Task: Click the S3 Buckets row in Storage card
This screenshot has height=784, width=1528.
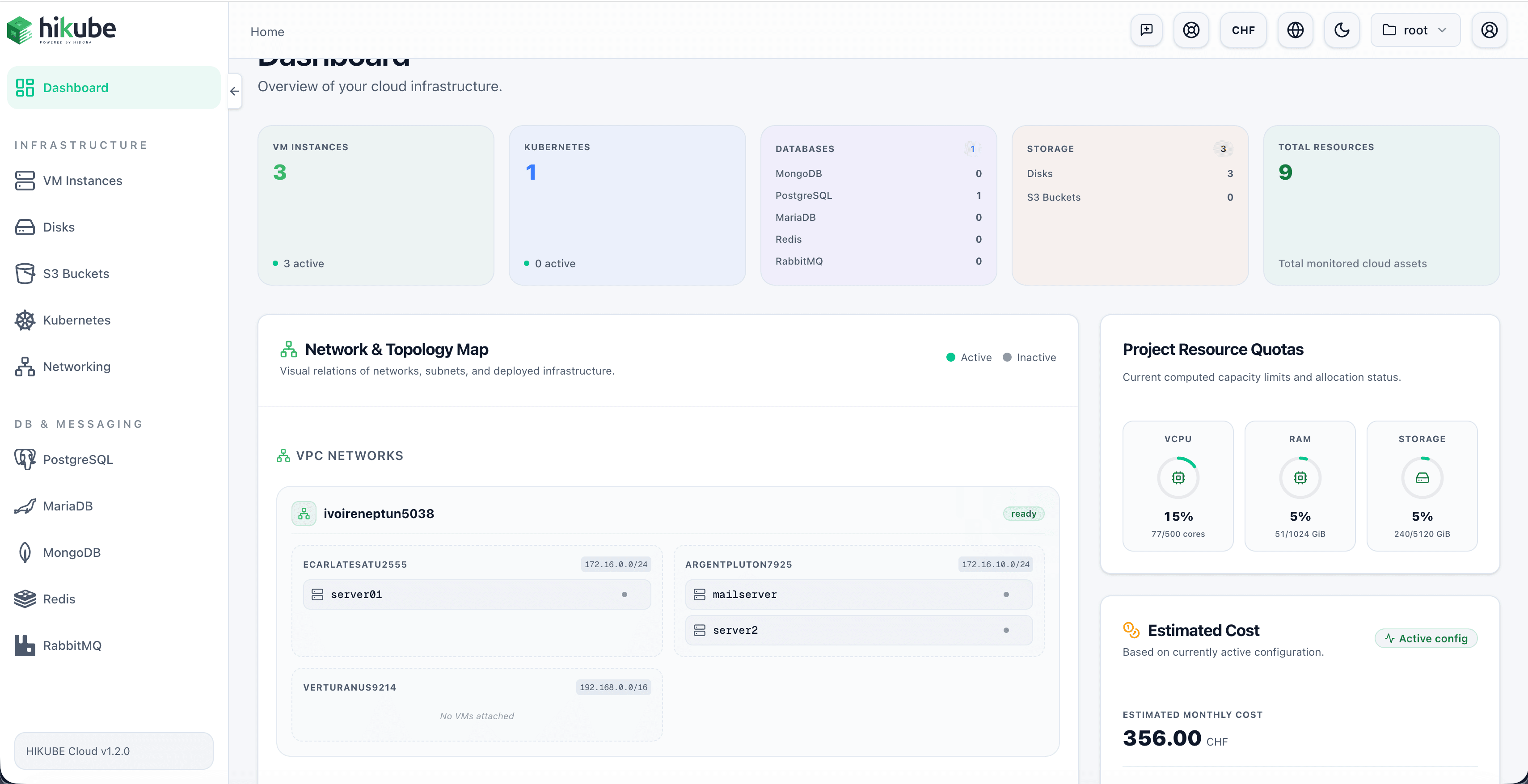Action: (x=1130, y=197)
